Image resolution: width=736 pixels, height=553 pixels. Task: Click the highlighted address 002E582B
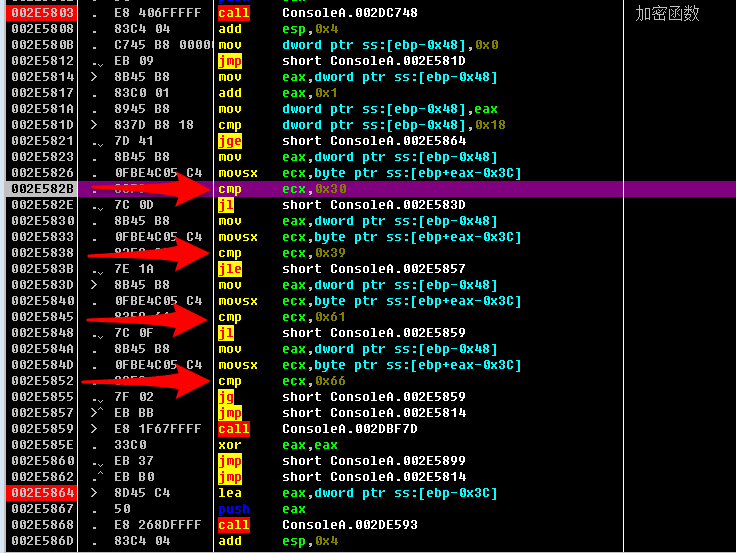pos(42,189)
